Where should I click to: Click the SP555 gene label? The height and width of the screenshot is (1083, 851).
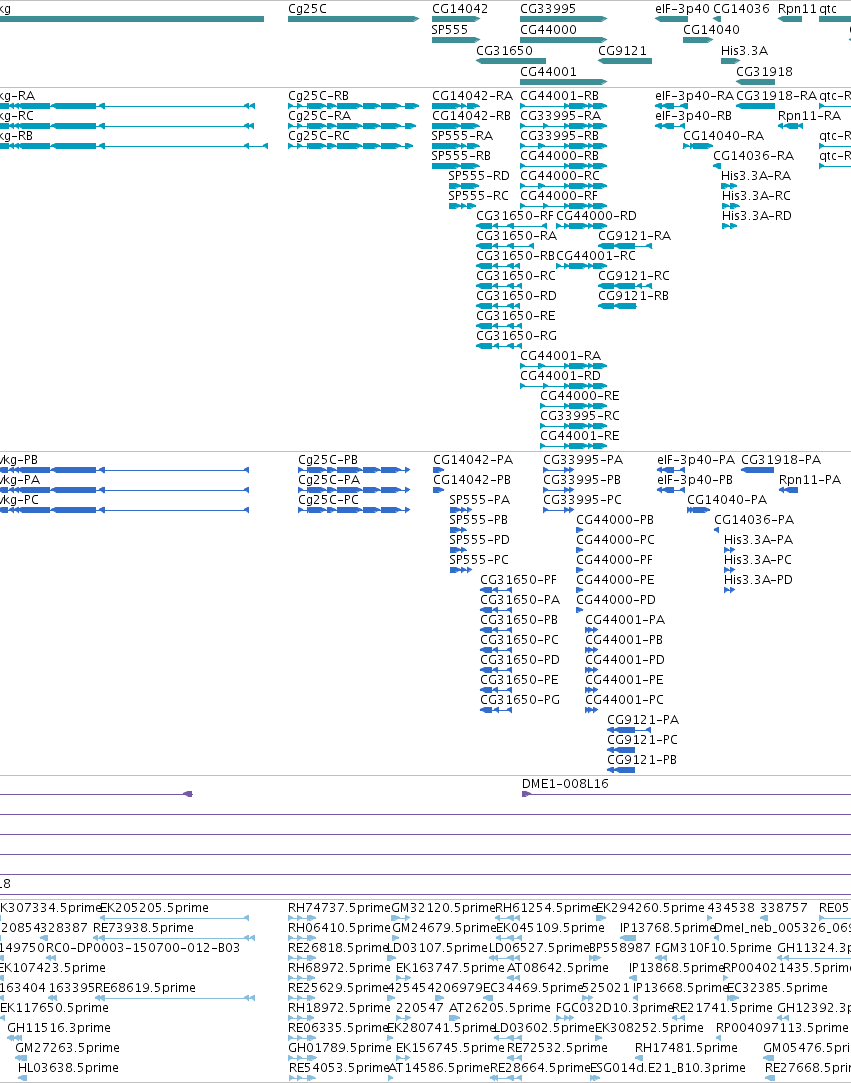(x=450, y=30)
